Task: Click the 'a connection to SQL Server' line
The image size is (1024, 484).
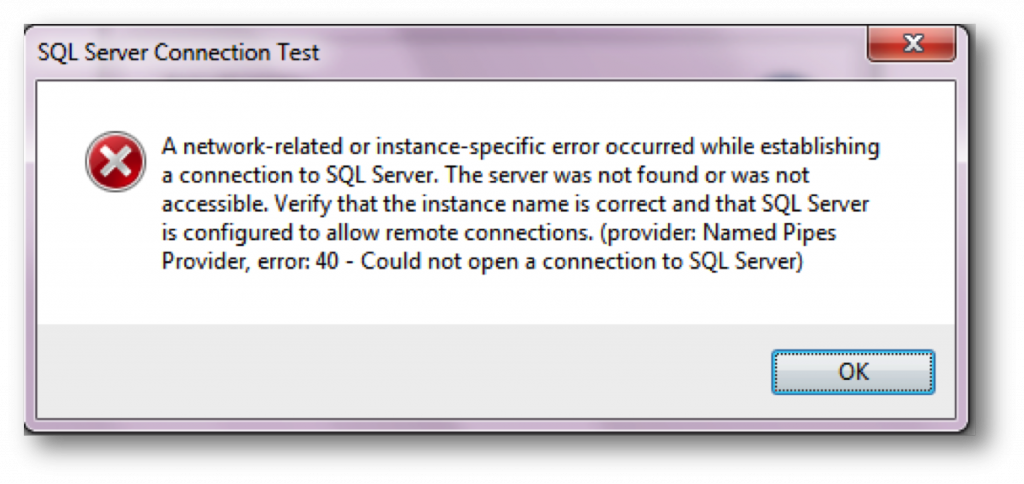Action: click(x=485, y=176)
